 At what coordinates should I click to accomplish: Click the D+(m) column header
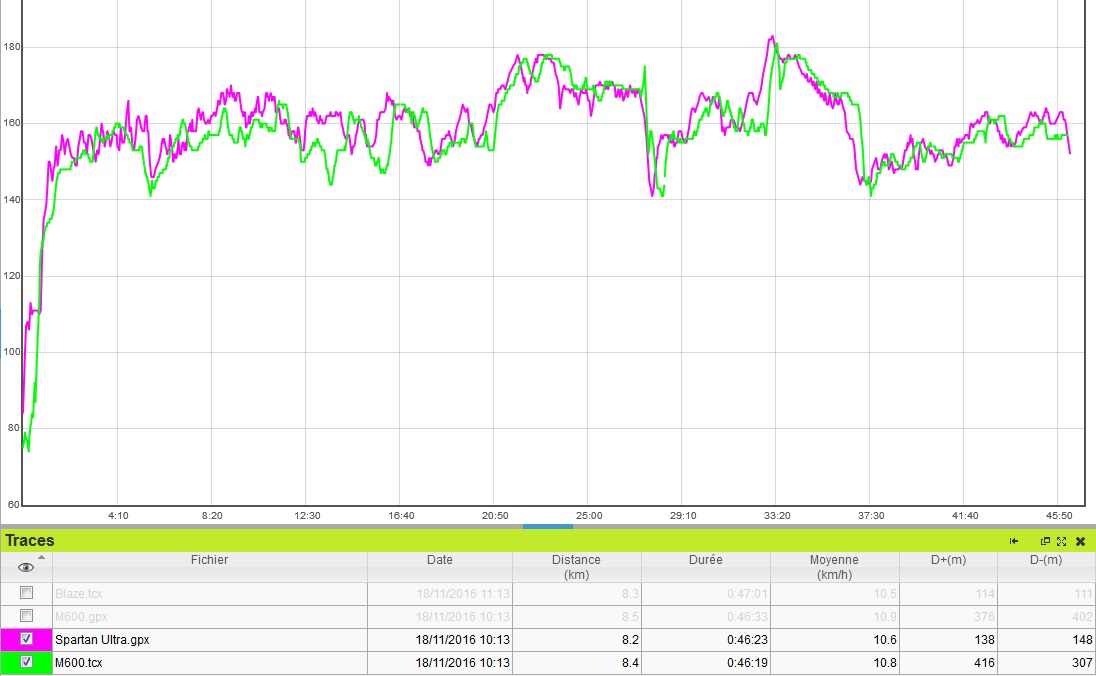pos(948,560)
